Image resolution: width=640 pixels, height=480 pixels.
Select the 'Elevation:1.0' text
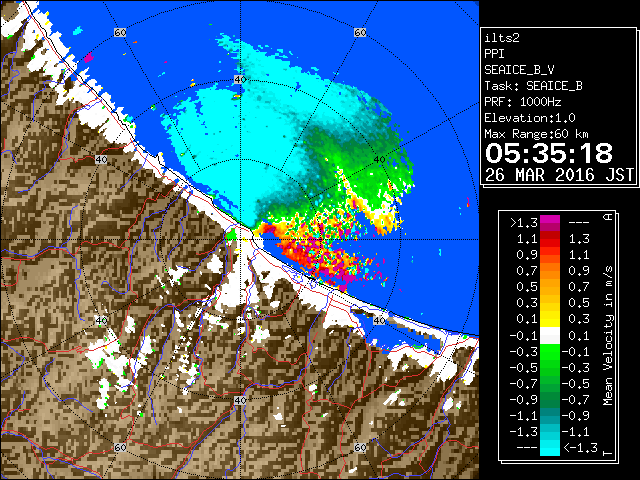(530, 118)
